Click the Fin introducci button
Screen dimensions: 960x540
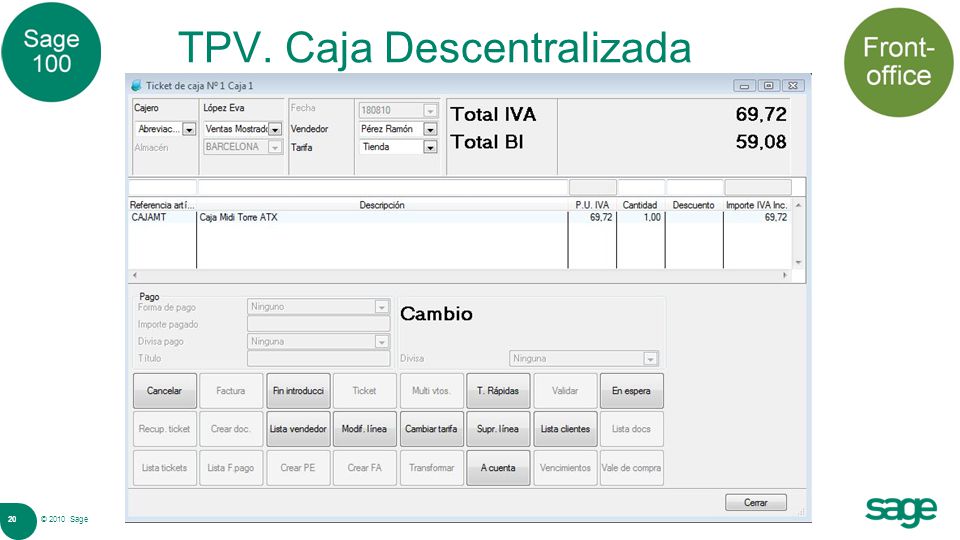pos(298,391)
